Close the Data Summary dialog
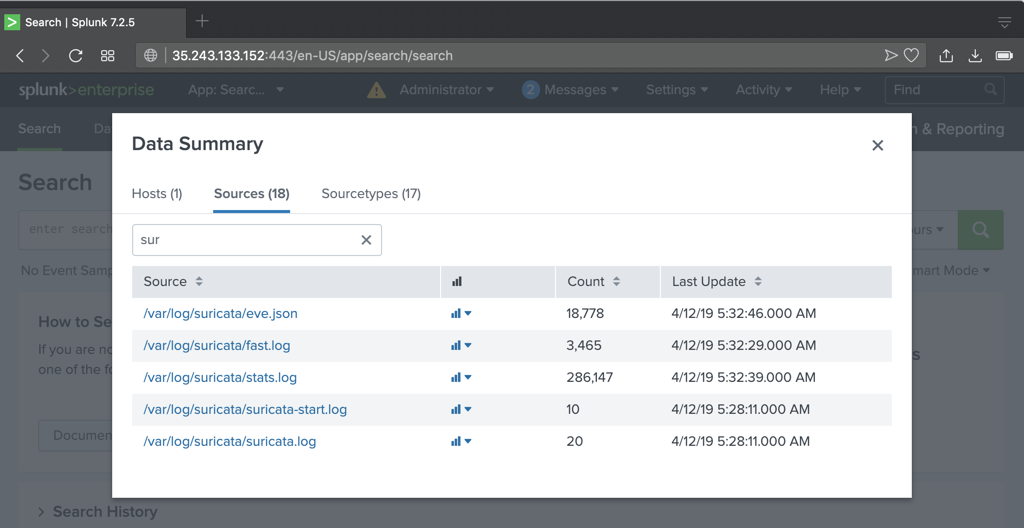 877,146
